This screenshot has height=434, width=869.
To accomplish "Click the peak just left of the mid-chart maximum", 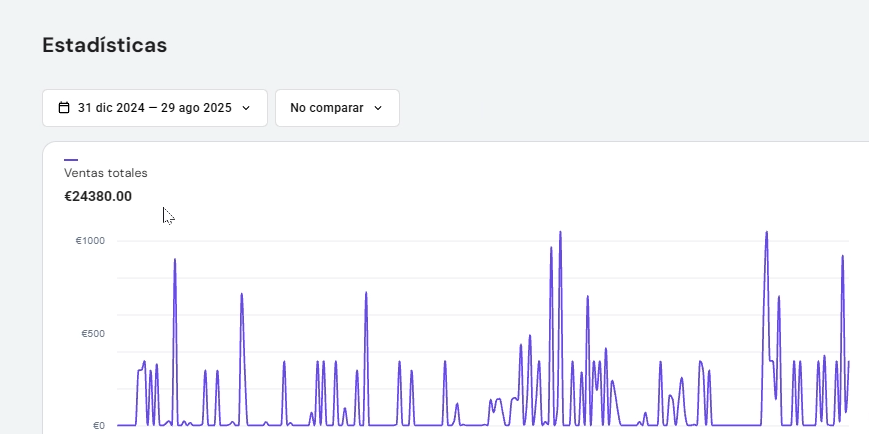I will click(551, 249).
